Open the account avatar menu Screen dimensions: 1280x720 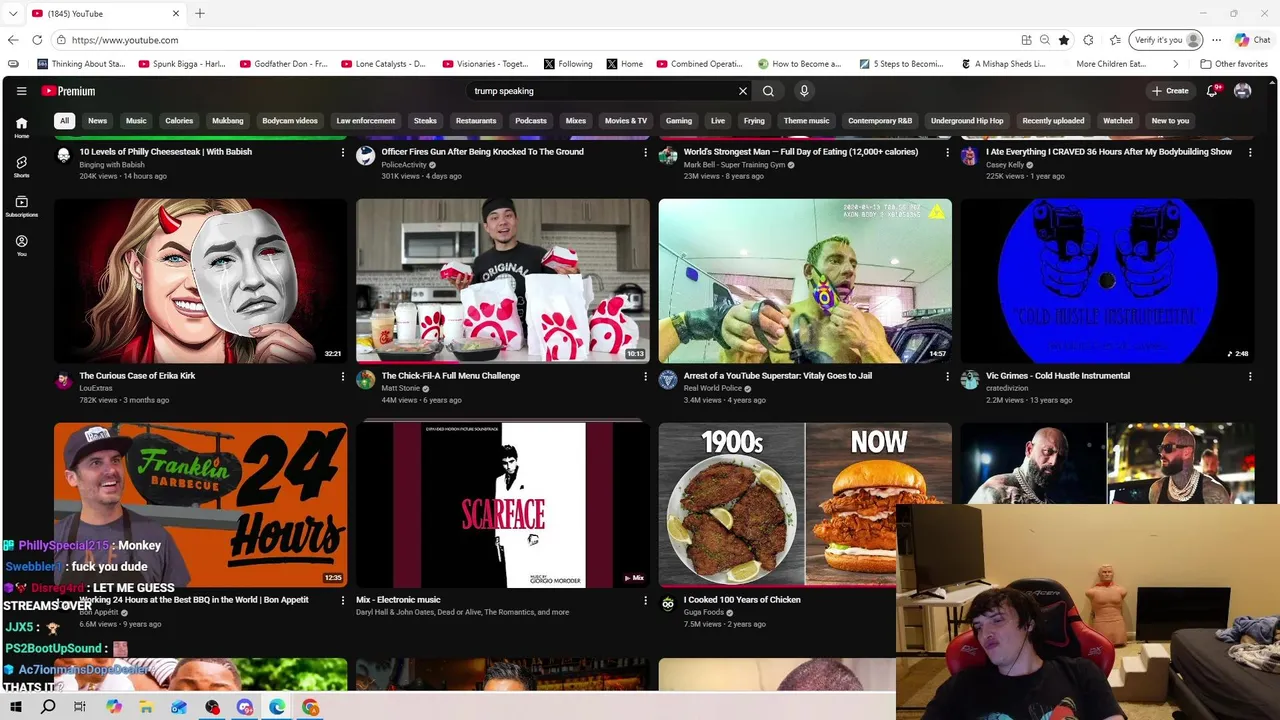click(x=1243, y=91)
